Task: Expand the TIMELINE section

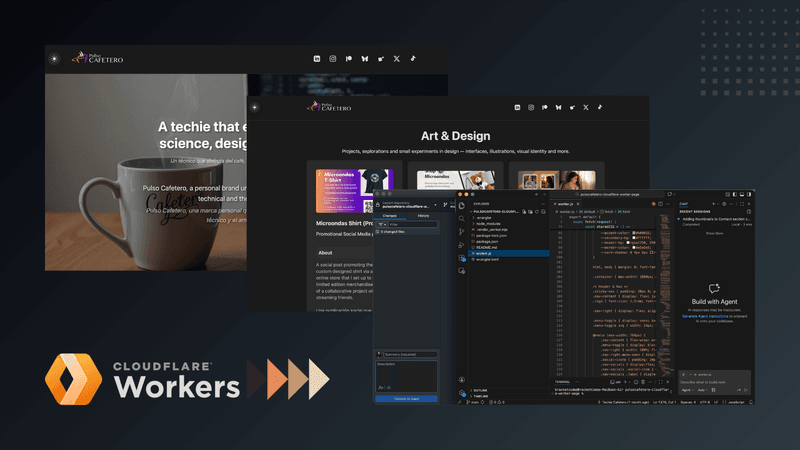Action: click(x=481, y=396)
